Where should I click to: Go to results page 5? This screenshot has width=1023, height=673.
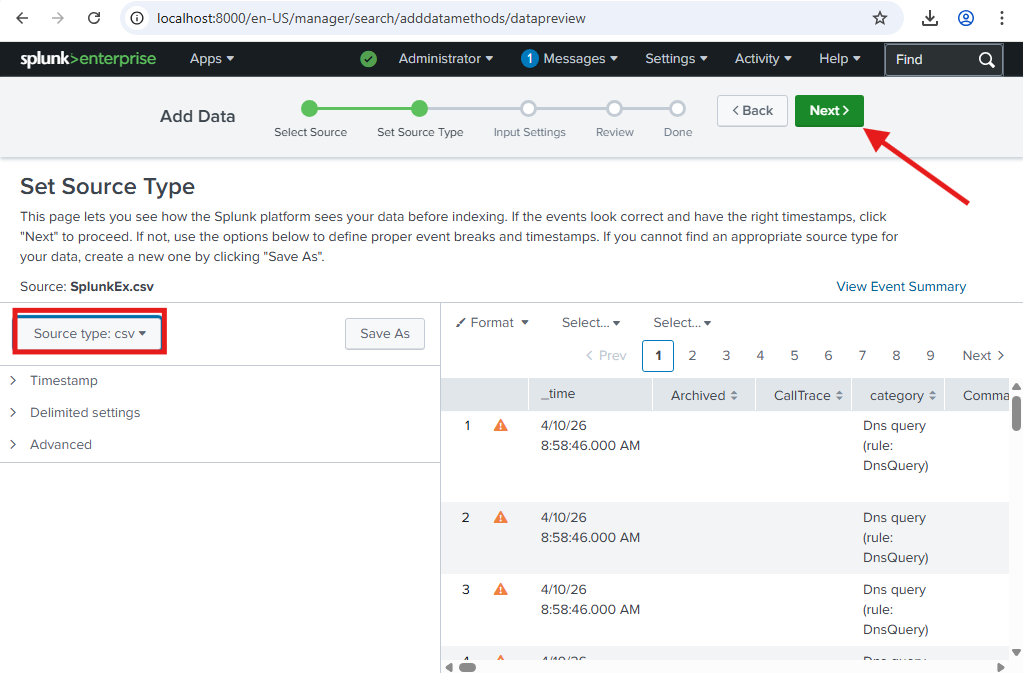(794, 356)
